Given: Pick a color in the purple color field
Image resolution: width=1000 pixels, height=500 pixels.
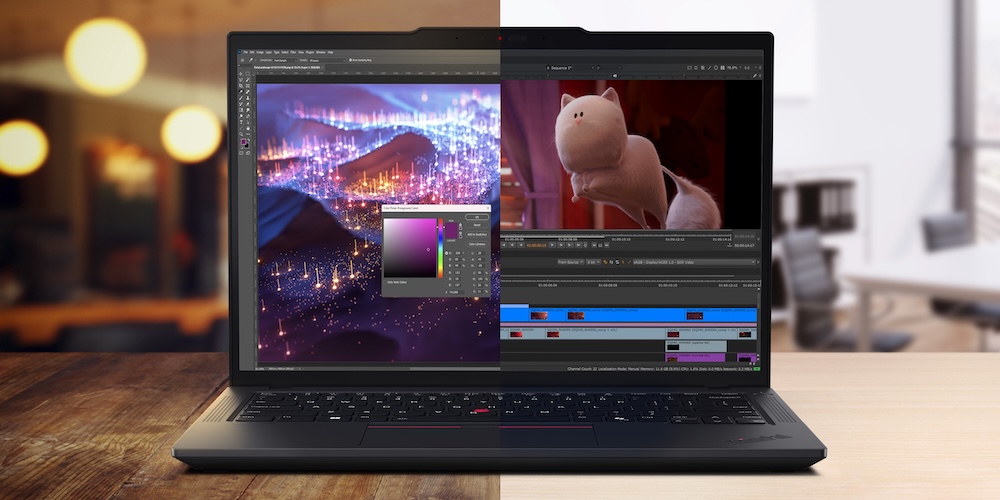Looking at the screenshot, I should click(x=409, y=247).
